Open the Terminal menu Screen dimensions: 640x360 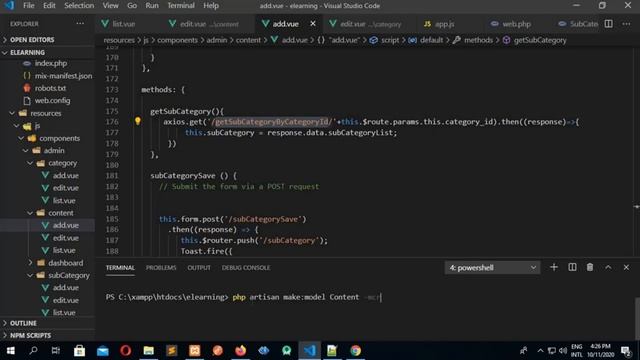click(181, 6)
